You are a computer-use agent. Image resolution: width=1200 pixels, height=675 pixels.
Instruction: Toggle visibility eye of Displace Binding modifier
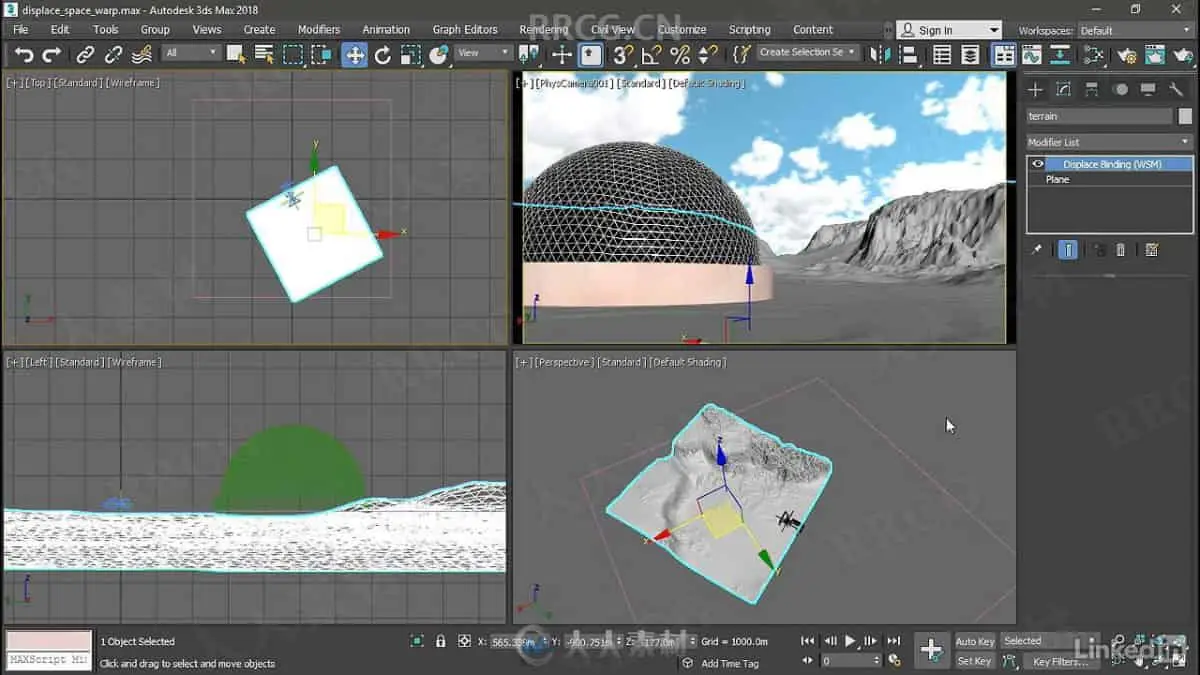click(1038, 164)
